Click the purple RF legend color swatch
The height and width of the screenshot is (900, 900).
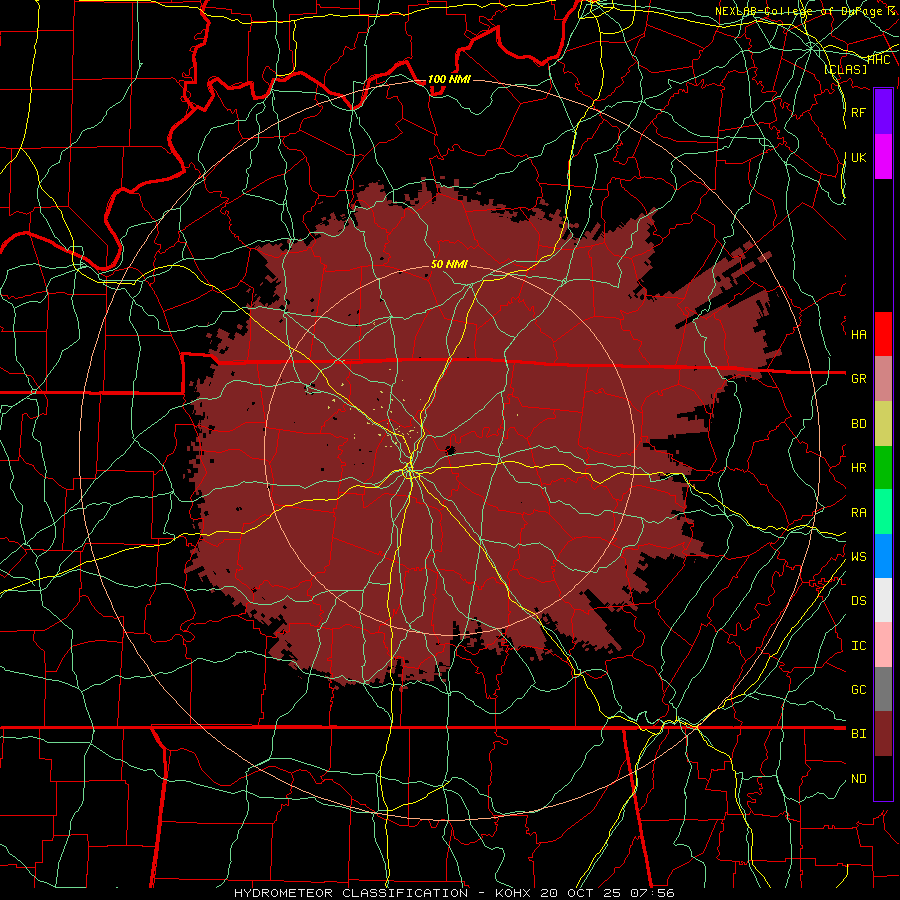tap(883, 112)
